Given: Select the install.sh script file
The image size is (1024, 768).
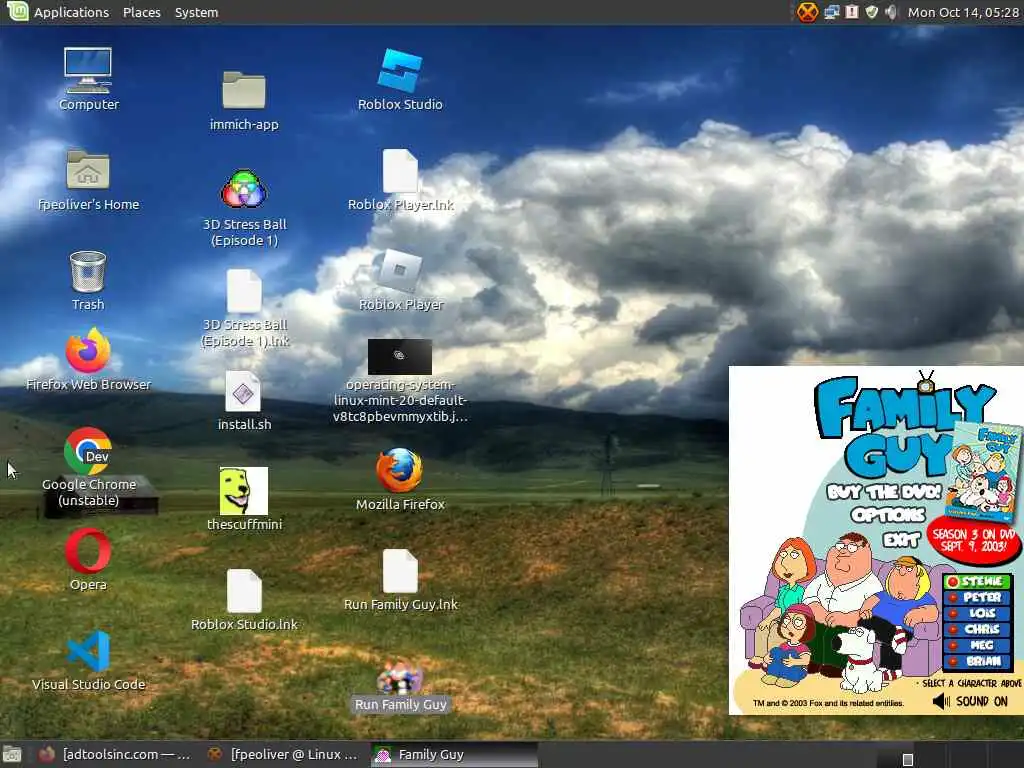Looking at the screenshot, I should coord(244,392).
